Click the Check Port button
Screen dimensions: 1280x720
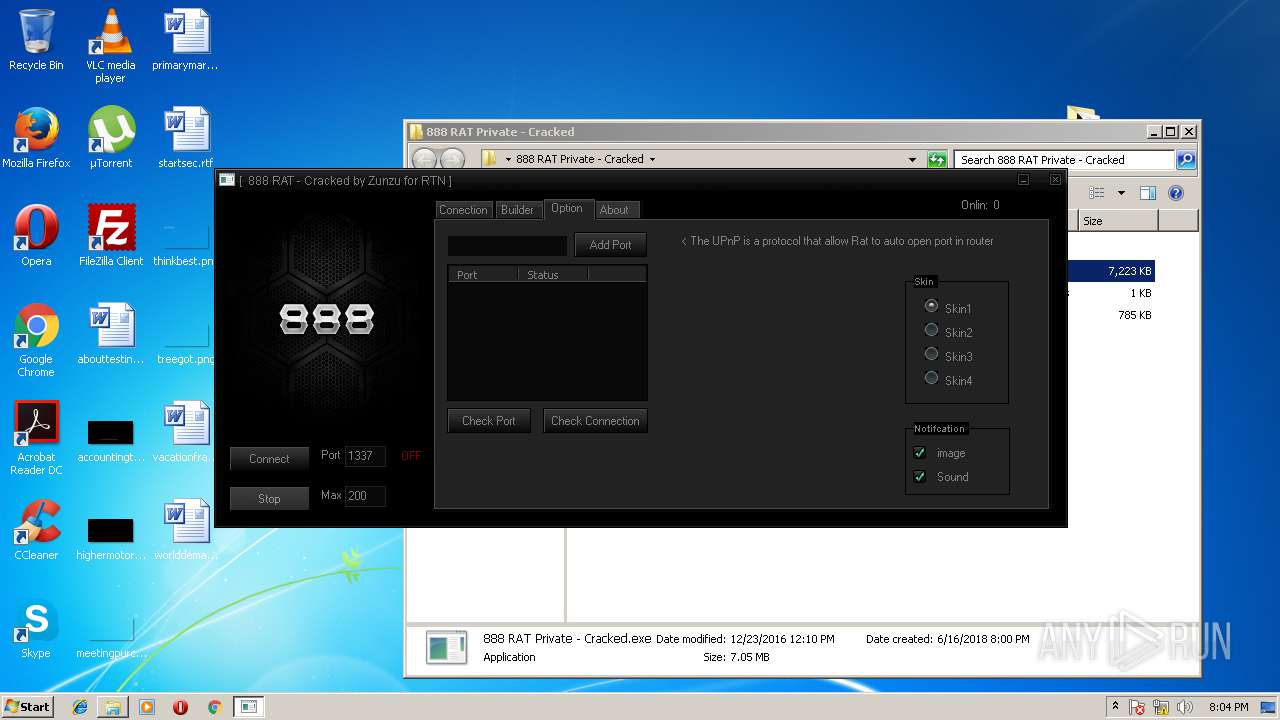489,421
